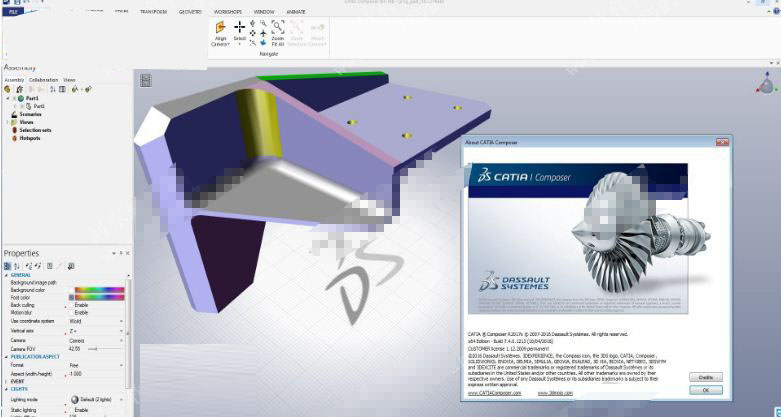Viewport: 781px width, 417px height.
Task: Open the Format dropdown
Action: 121,365
